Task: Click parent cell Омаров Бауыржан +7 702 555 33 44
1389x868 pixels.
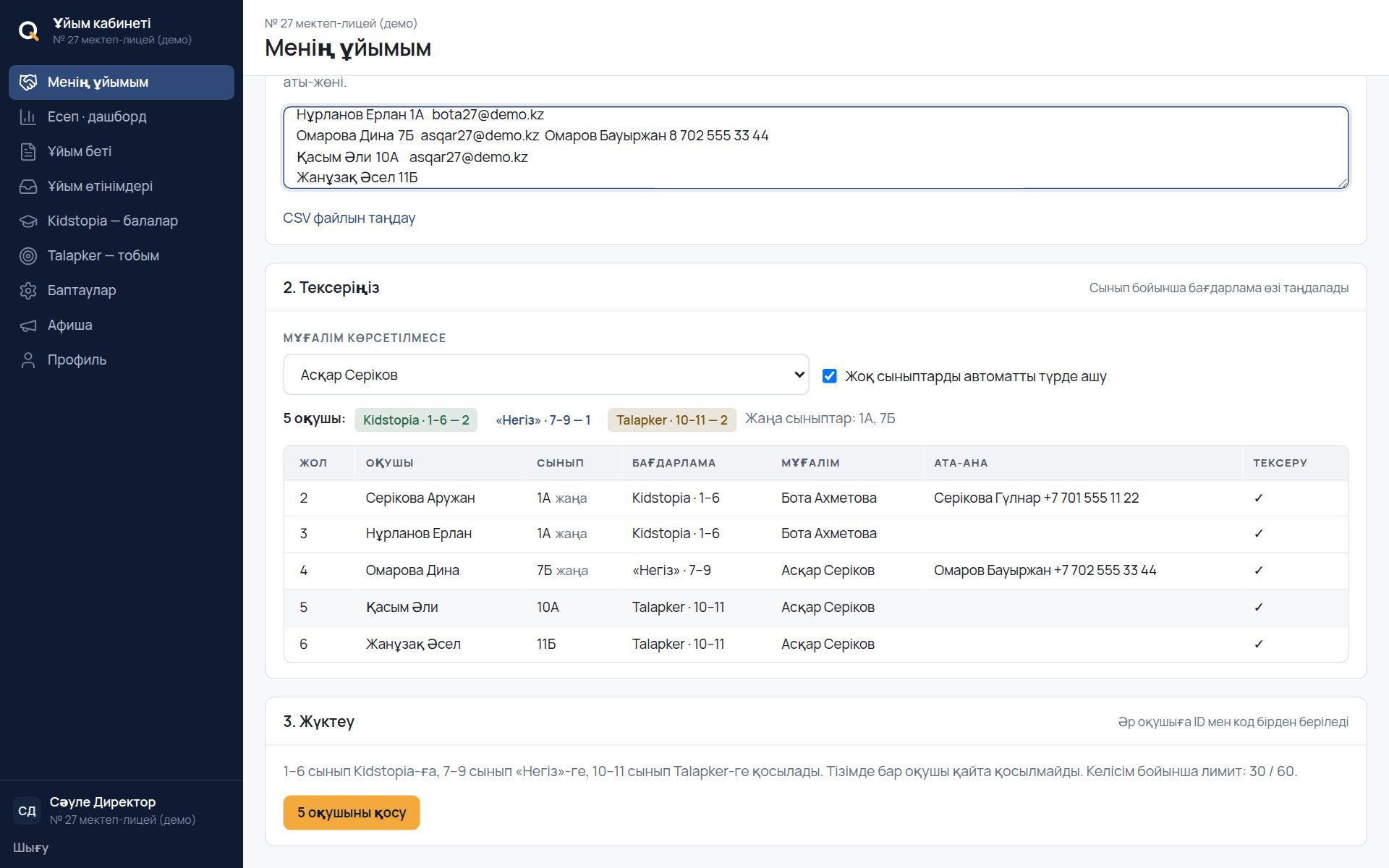Action: pyautogui.click(x=1045, y=571)
